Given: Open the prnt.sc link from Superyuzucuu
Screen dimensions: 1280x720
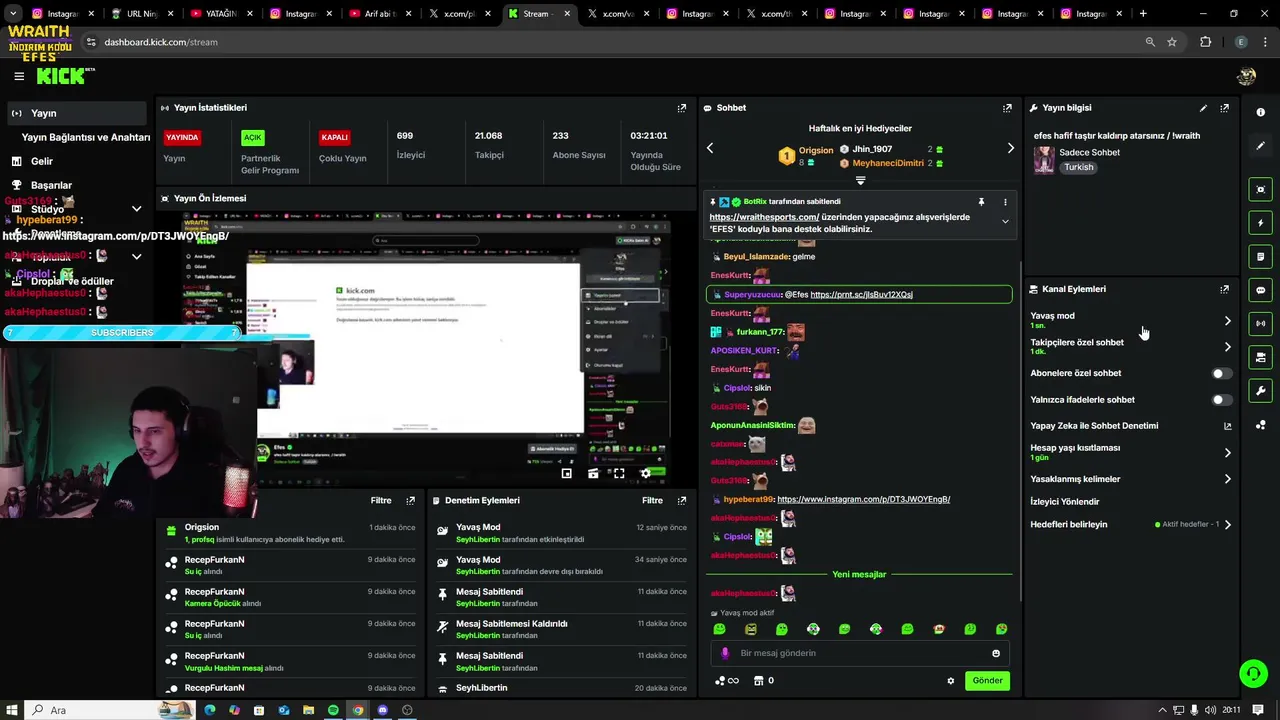Looking at the screenshot, I should click(x=861, y=295).
